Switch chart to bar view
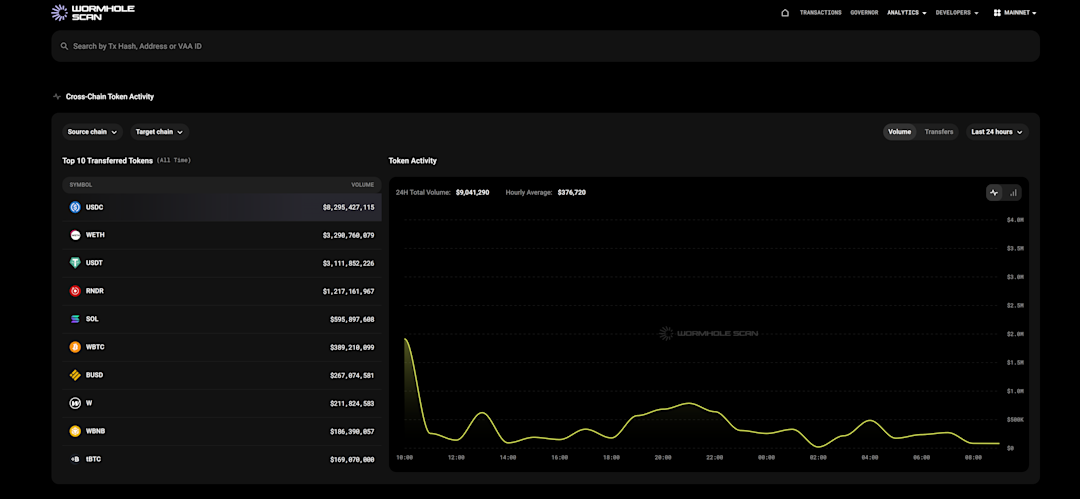1080x499 pixels. (x=1012, y=193)
